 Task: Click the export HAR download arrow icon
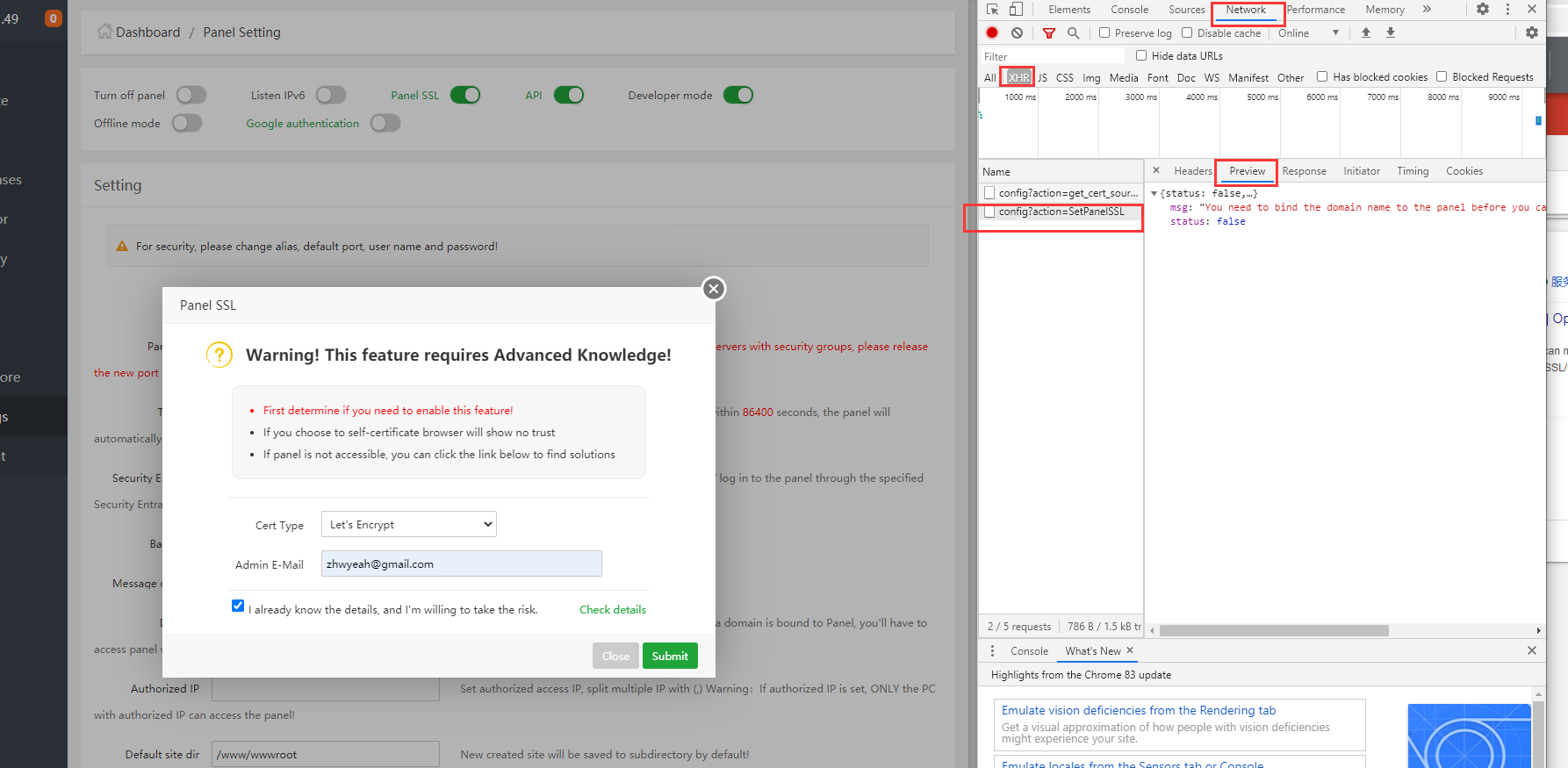click(x=1391, y=33)
